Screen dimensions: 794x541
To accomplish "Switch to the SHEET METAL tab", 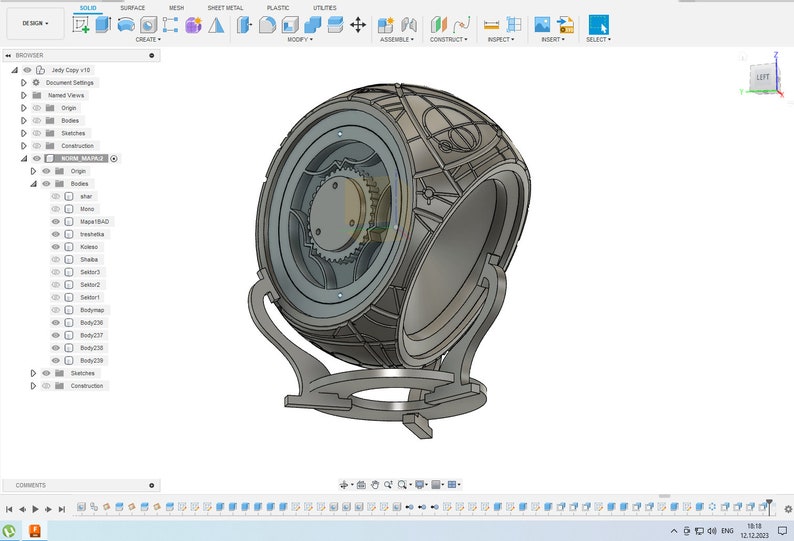I will pyautogui.click(x=225, y=8).
